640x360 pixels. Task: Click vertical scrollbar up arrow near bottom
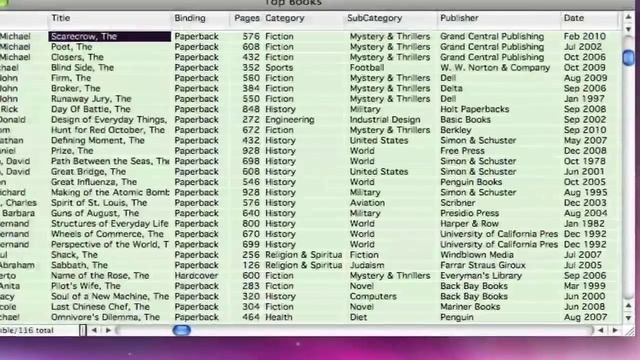pyautogui.click(x=628, y=305)
